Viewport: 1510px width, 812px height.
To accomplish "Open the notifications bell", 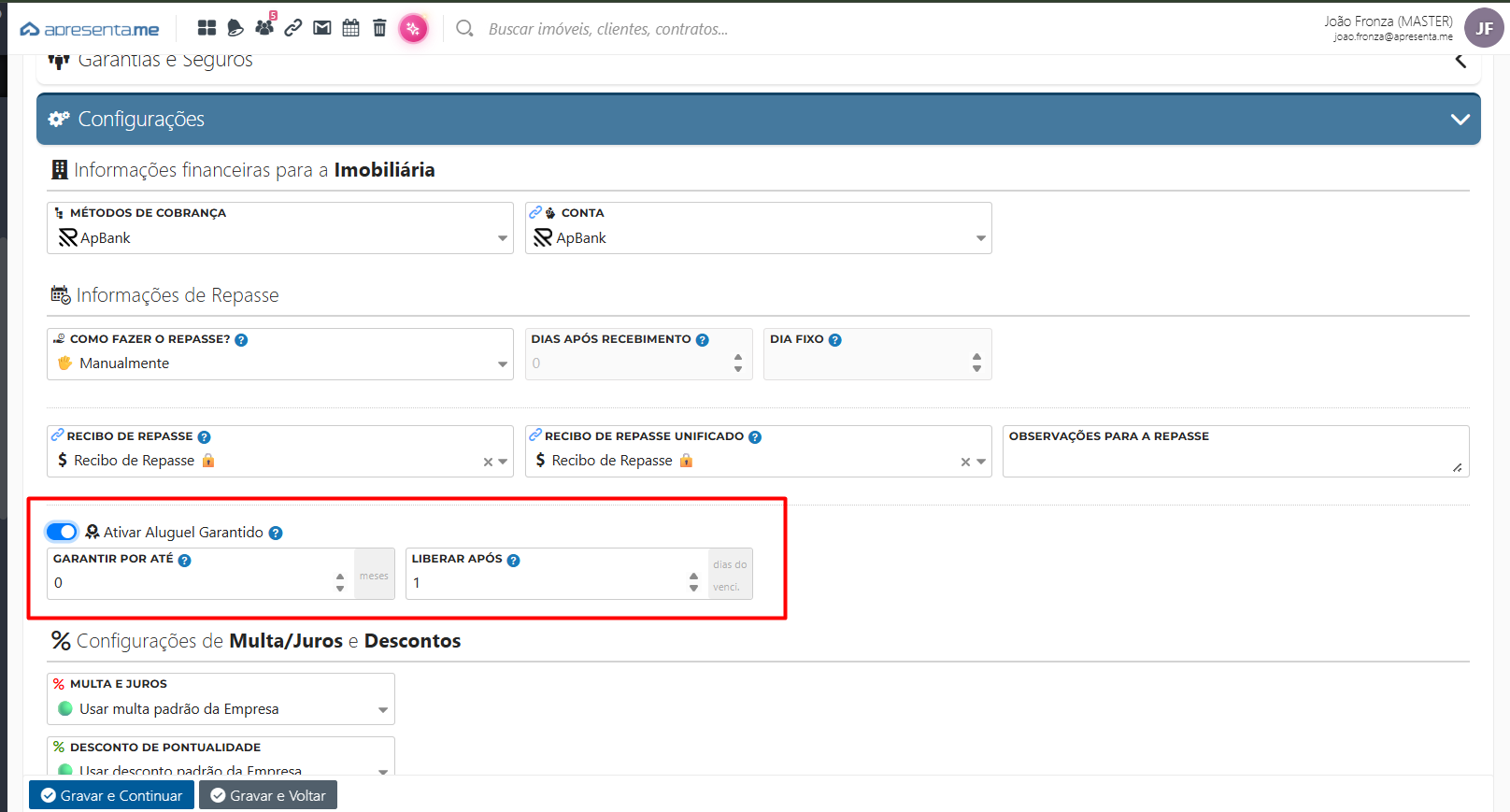I will 235,28.
